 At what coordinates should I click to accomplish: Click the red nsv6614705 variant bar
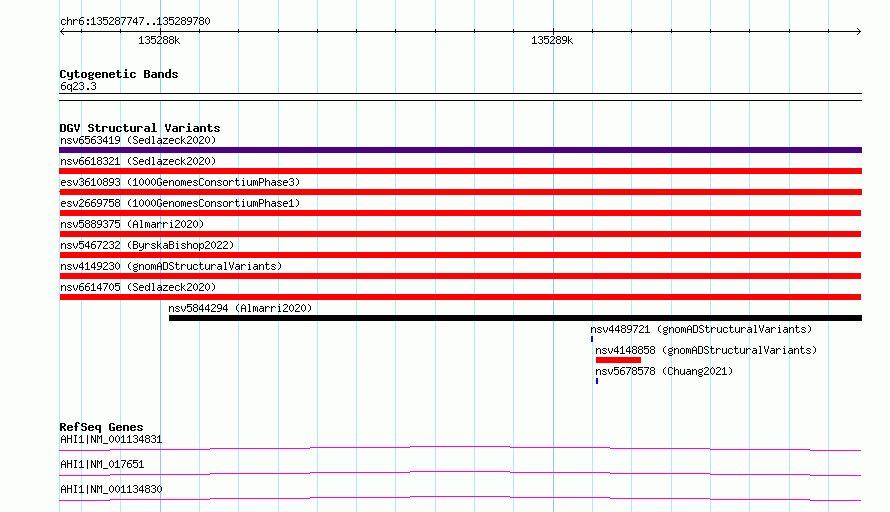point(460,297)
